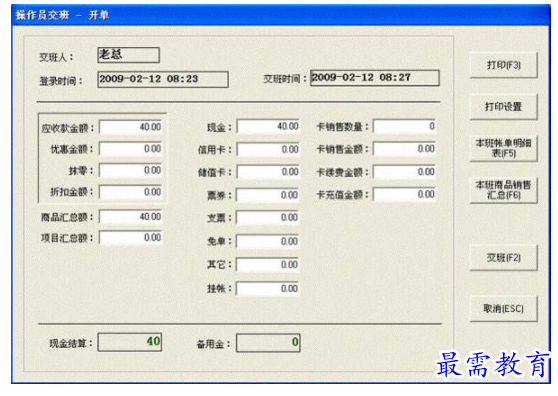Click the 优惠金额 input field

coord(131,149)
